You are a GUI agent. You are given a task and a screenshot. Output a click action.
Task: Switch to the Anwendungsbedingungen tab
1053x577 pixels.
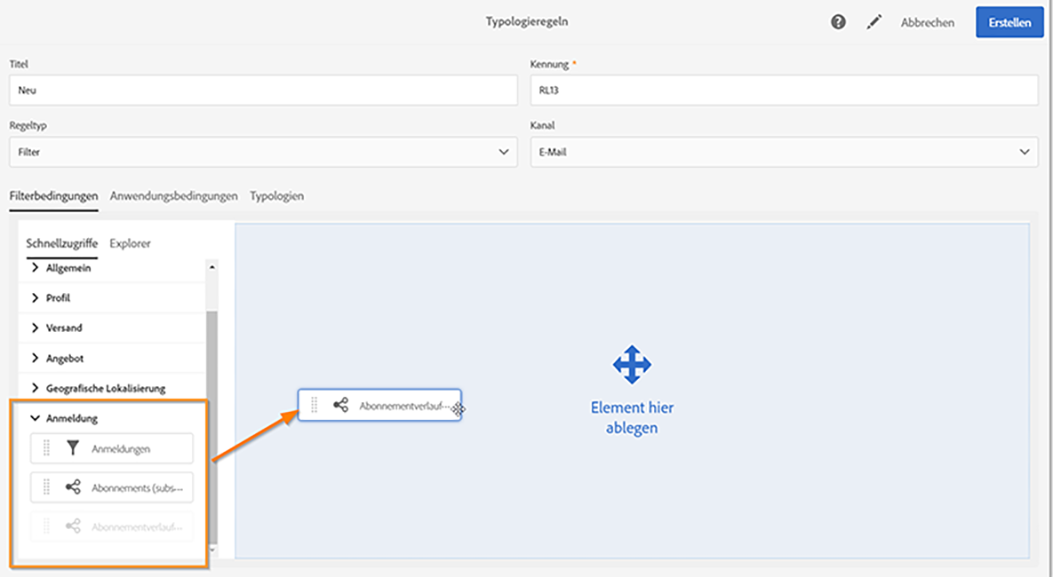click(174, 196)
